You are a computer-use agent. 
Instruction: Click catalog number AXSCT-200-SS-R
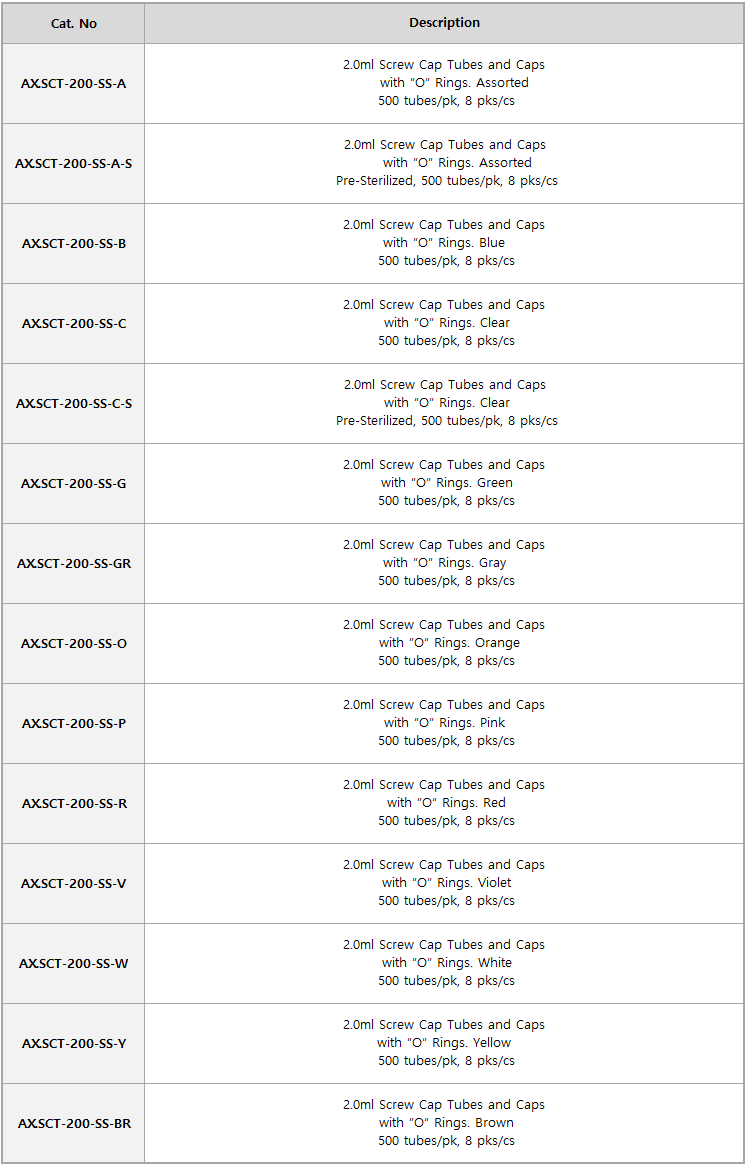click(74, 803)
